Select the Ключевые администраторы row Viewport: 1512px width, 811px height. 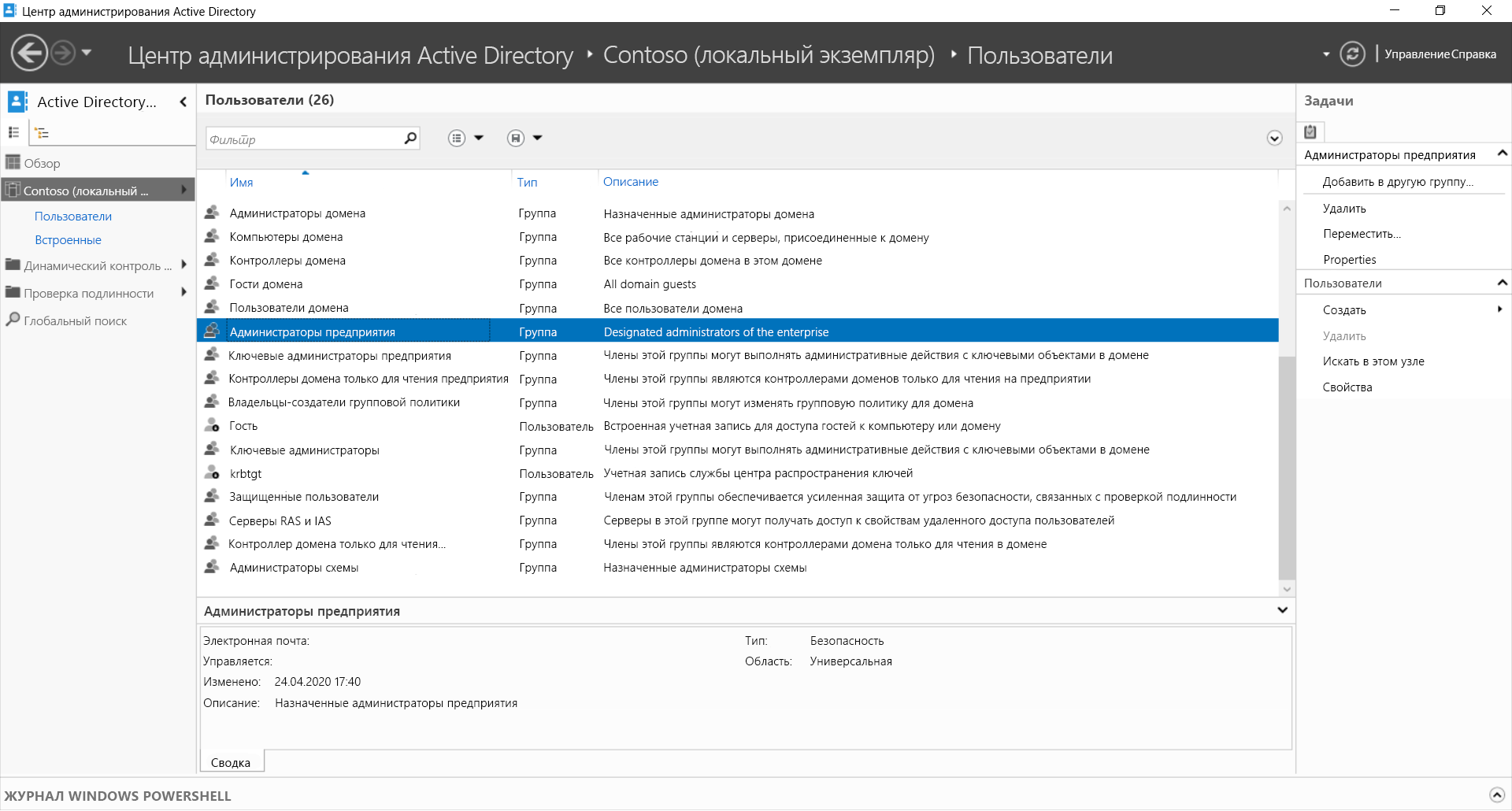(x=737, y=450)
